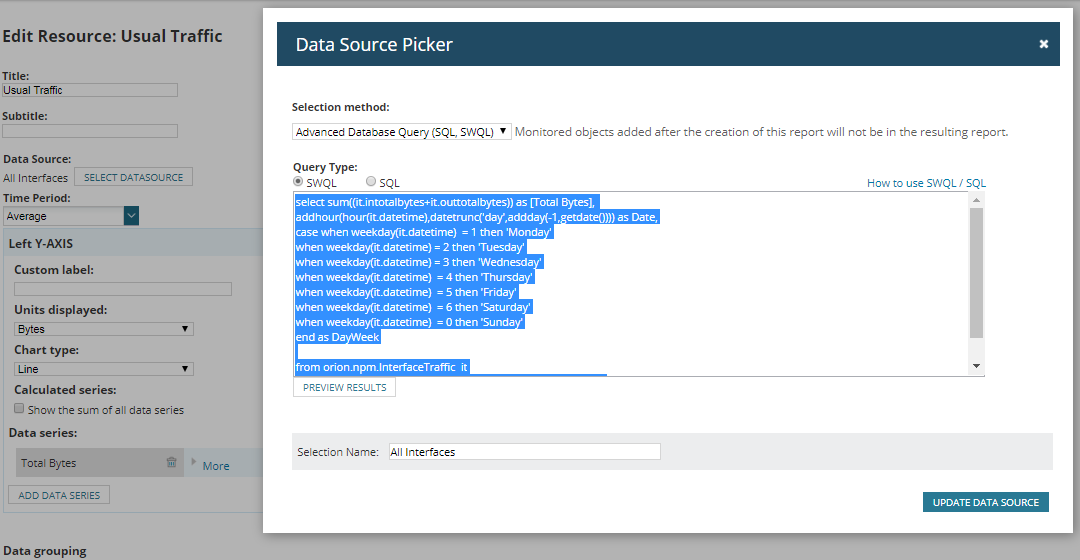The image size is (1080, 560).
Task: Click the query box scrollbar thumb
Action: (976, 273)
